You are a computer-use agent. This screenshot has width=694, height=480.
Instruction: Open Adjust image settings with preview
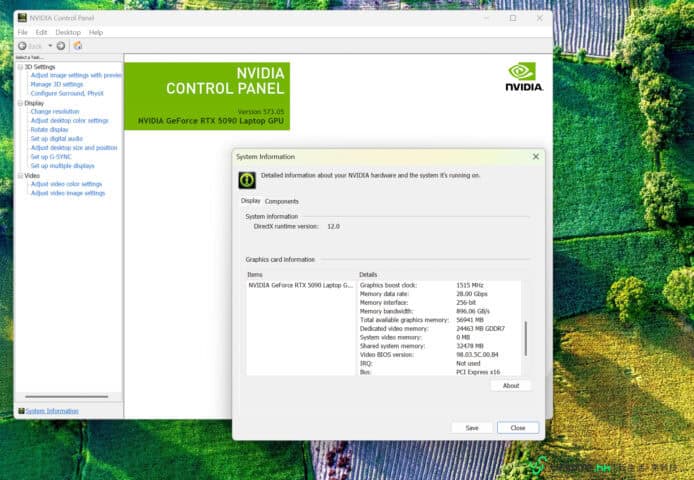pos(76,75)
